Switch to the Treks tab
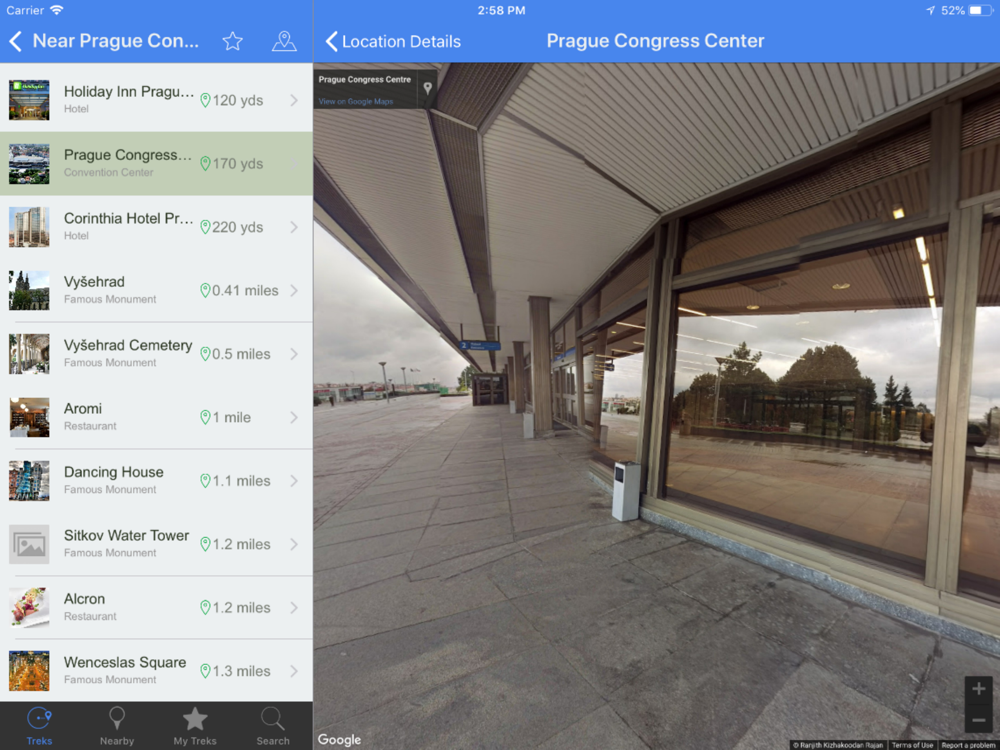This screenshot has width=1000, height=750. coord(40,726)
